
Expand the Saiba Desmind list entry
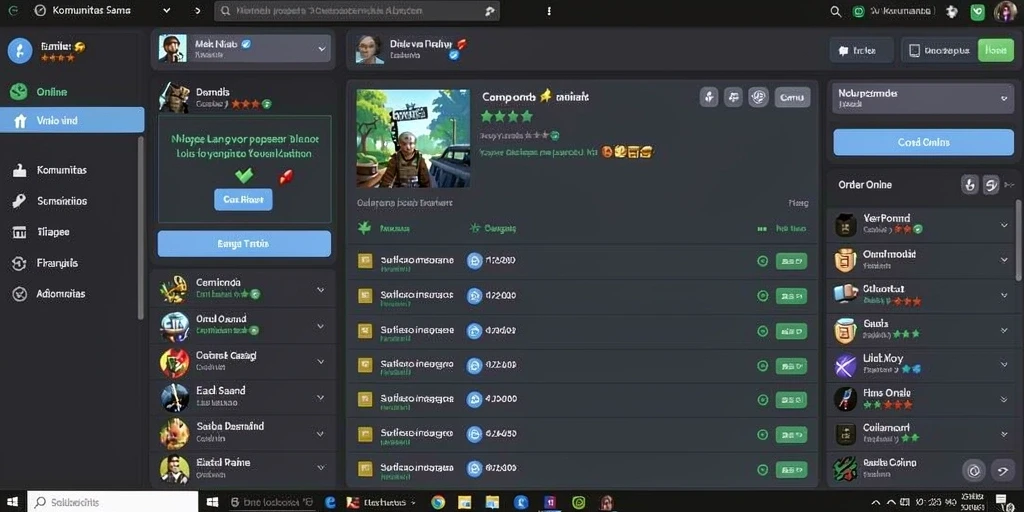(x=320, y=432)
